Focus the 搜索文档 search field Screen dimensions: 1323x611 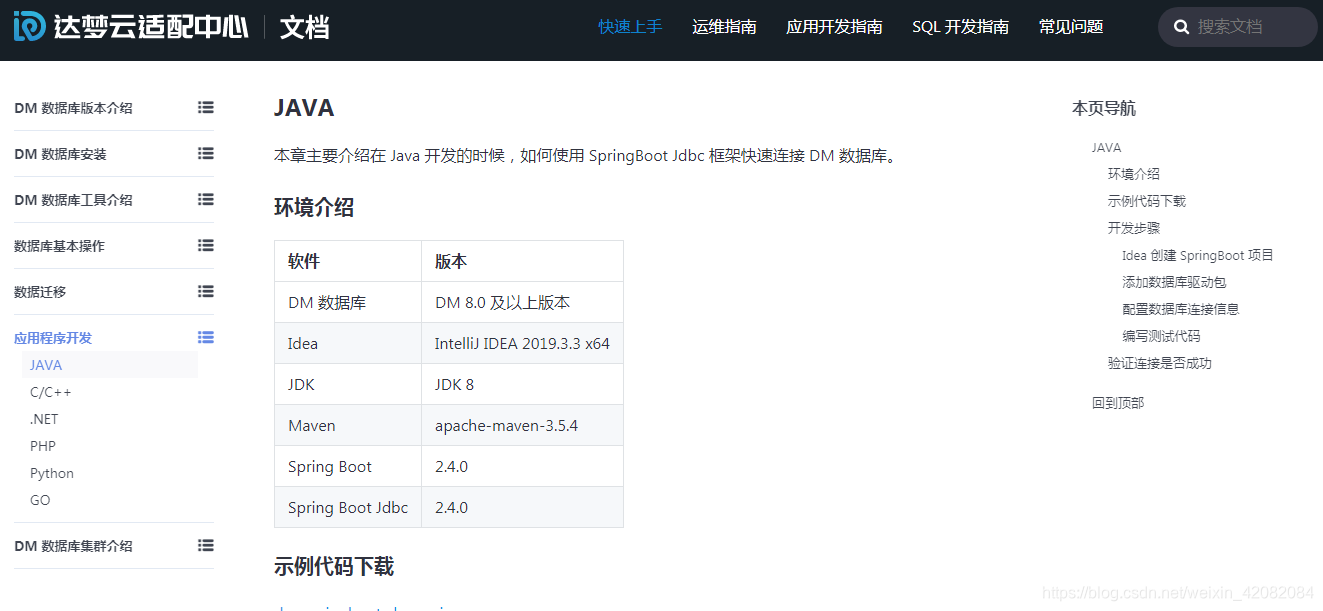click(x=1237, y=27)
